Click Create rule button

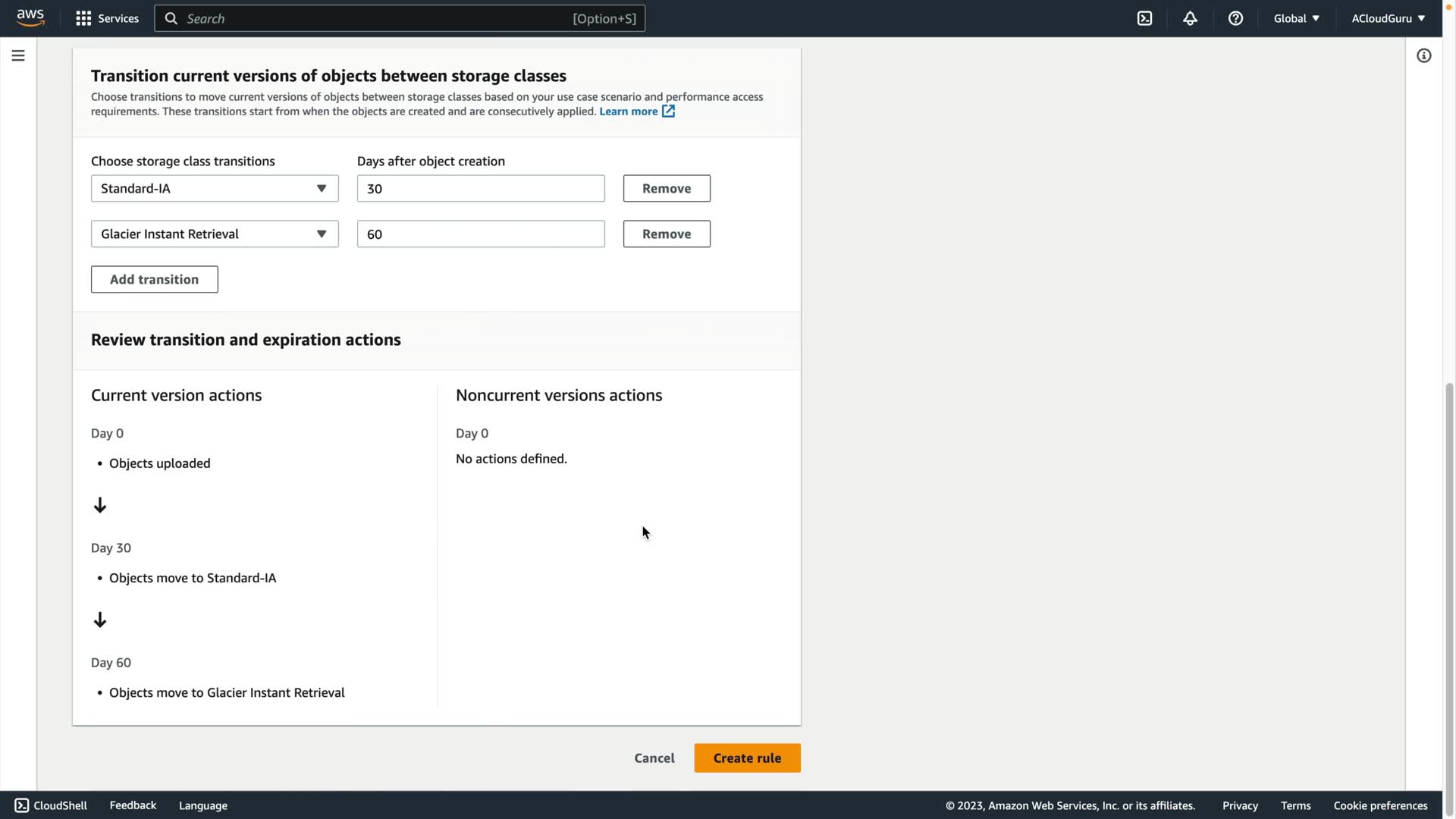(746, 758)
